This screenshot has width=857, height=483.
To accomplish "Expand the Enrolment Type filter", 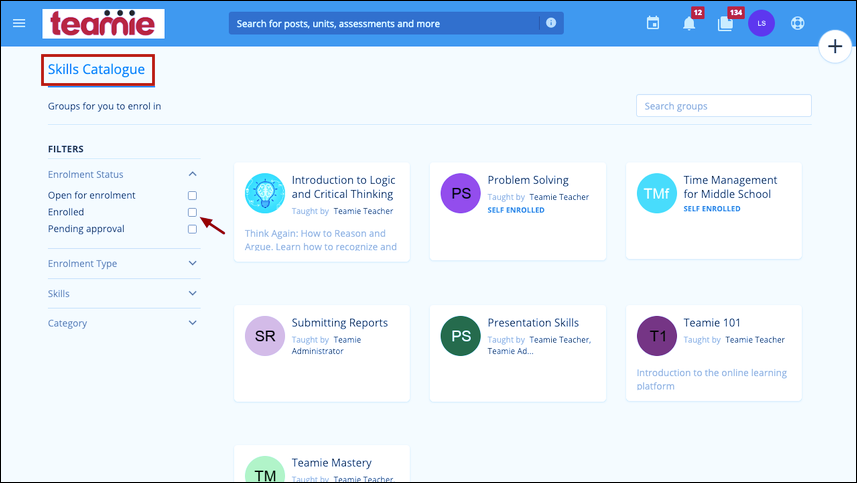I will (124, 263).
